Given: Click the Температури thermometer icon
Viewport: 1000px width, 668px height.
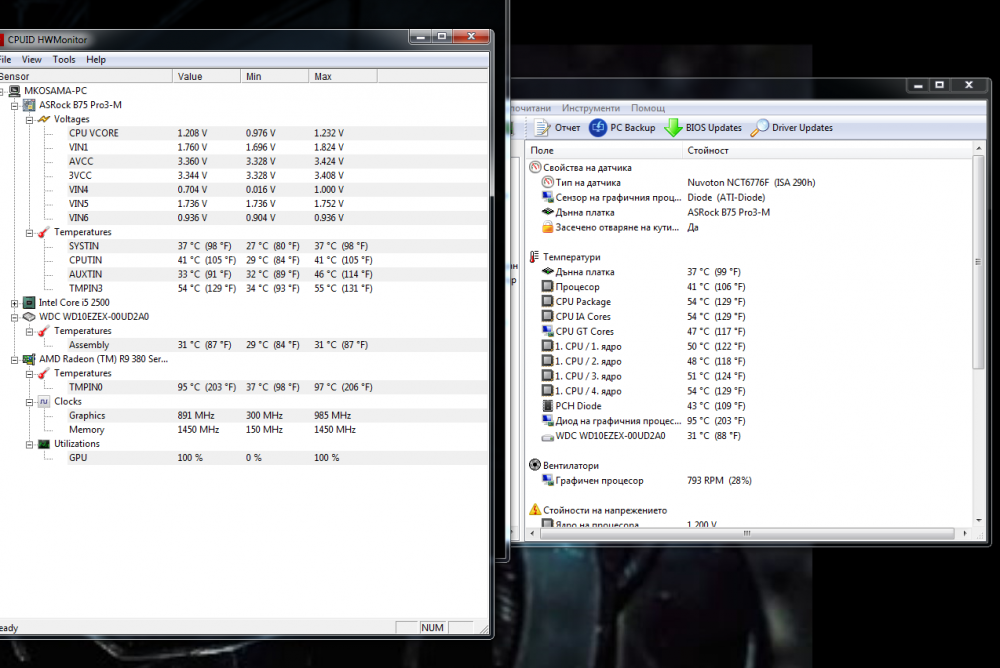Looking at the screenshot, I should (534, 256).
